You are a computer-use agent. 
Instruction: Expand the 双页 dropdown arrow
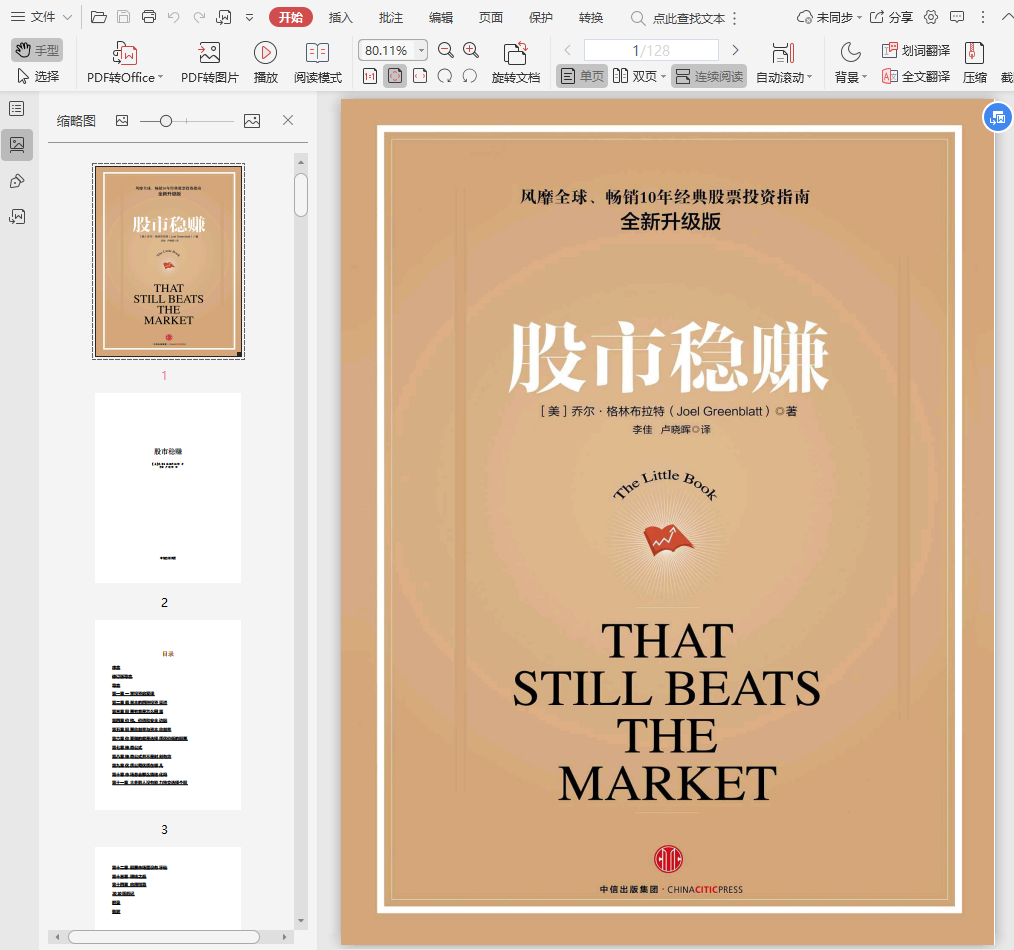663,77
